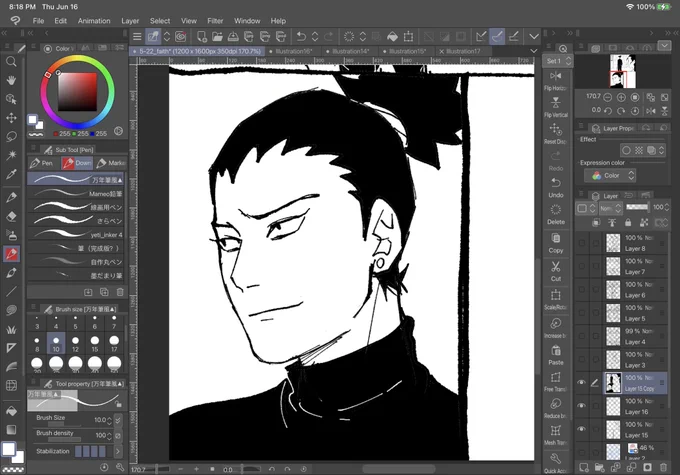Select Mameo pencil brush in sub tool list
680x475 pixels.
(76, 193)
